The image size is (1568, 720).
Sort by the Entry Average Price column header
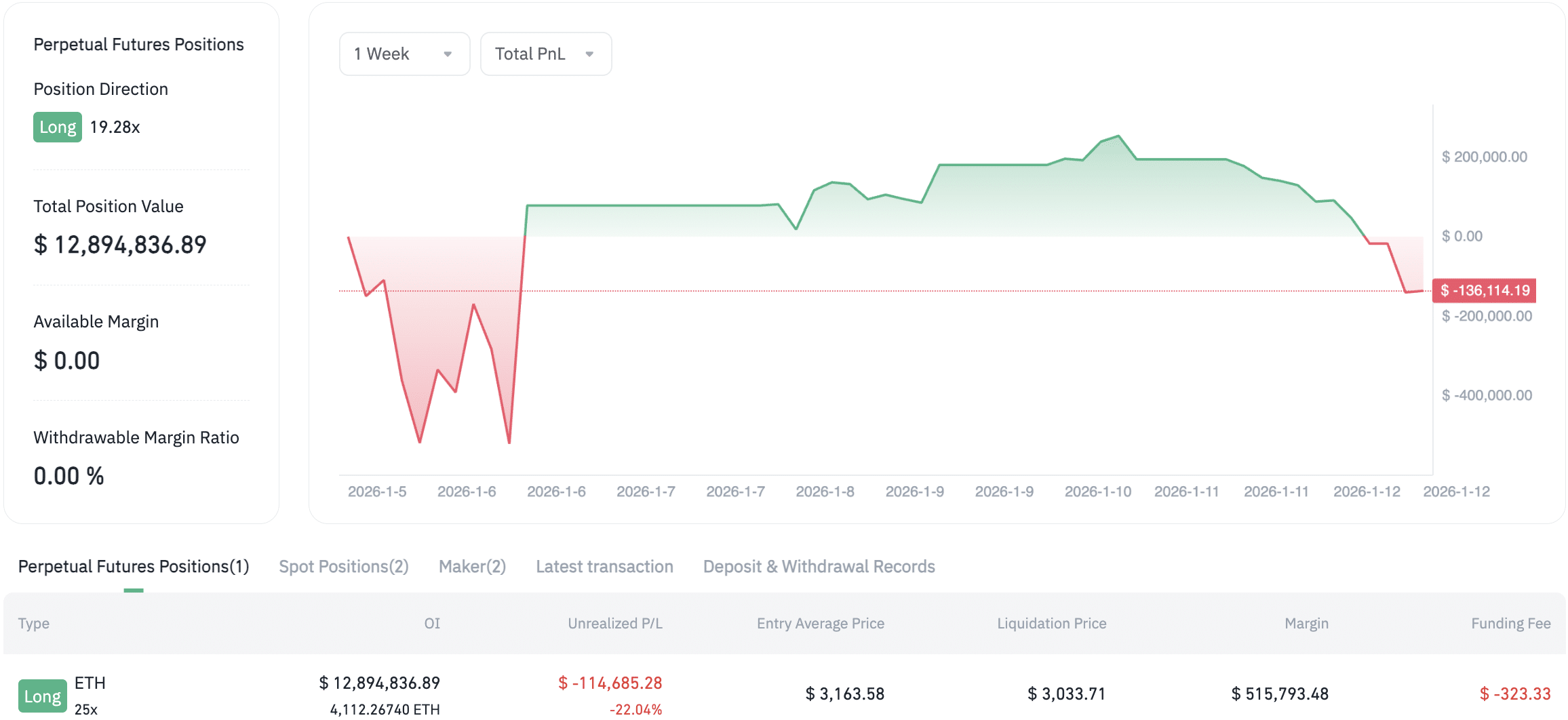[821, 623]
